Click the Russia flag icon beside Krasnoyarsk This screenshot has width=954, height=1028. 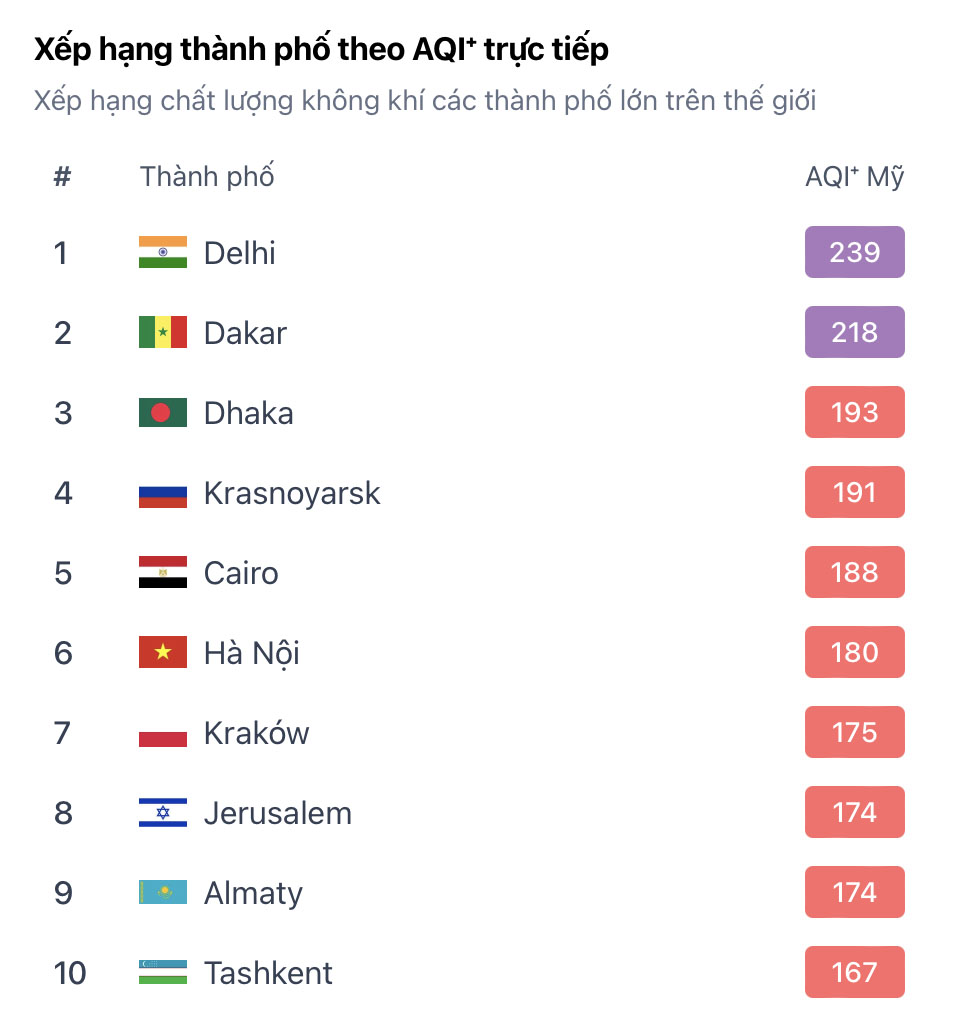(x=163, y=492)
